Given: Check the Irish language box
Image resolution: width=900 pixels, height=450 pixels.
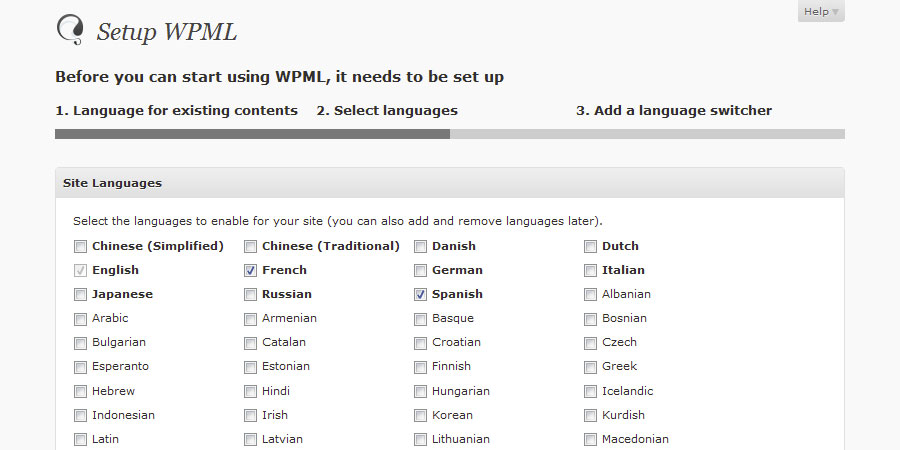Looking at the screenshot, I should [x=250, y=416].
